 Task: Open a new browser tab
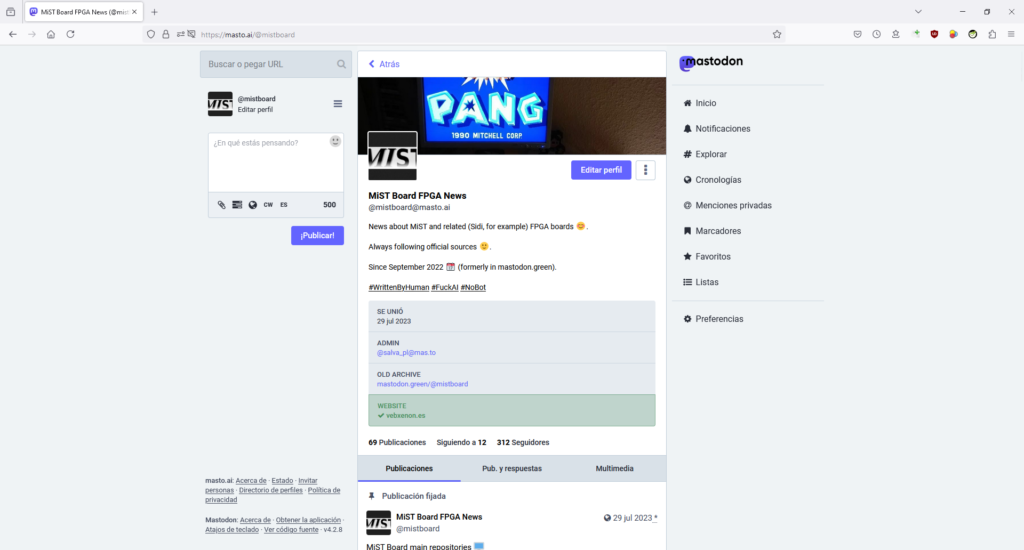(154, 12)
